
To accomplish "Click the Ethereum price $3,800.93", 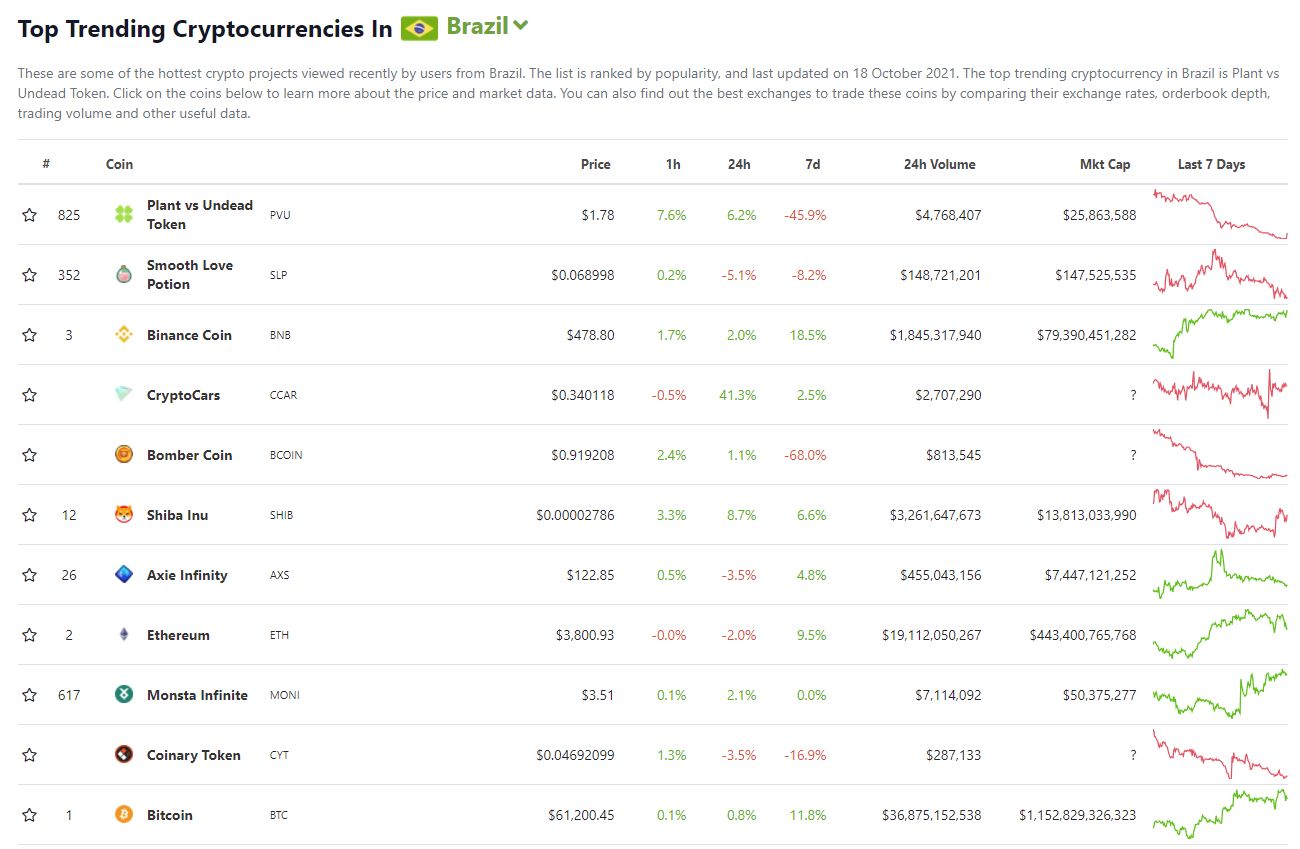I will (585, 635).
